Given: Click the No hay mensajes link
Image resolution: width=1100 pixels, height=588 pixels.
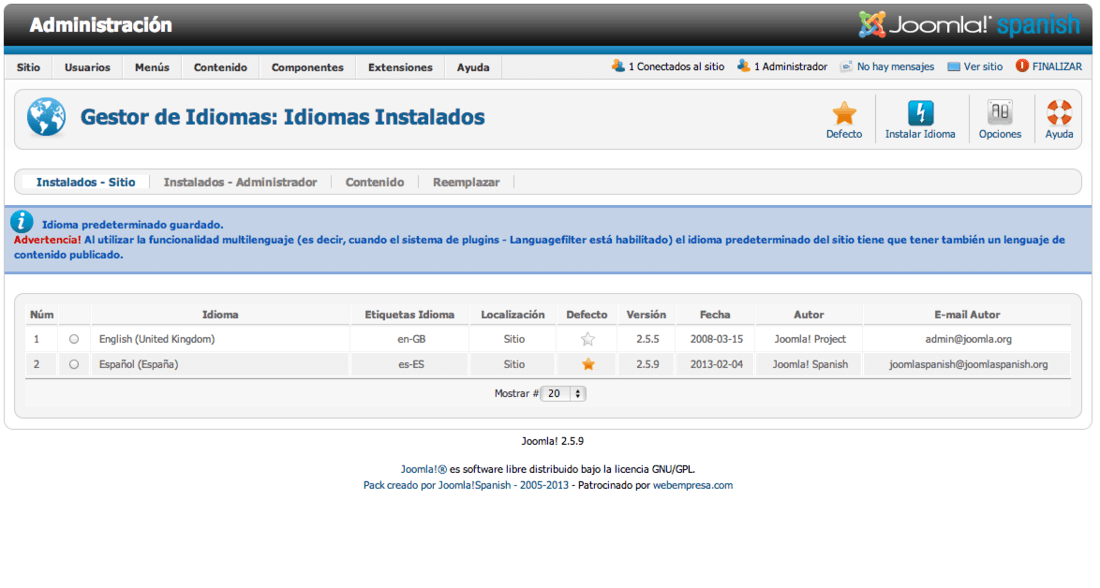Looking at the screenshot, I should [895, 67].
